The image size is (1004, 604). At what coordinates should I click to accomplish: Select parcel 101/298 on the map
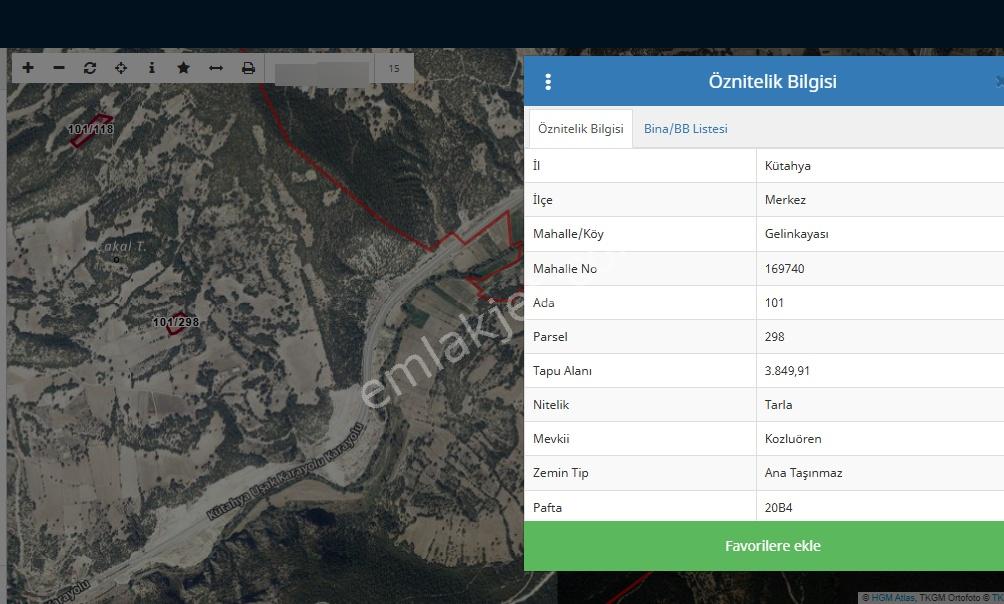click(x=175, y=323)
